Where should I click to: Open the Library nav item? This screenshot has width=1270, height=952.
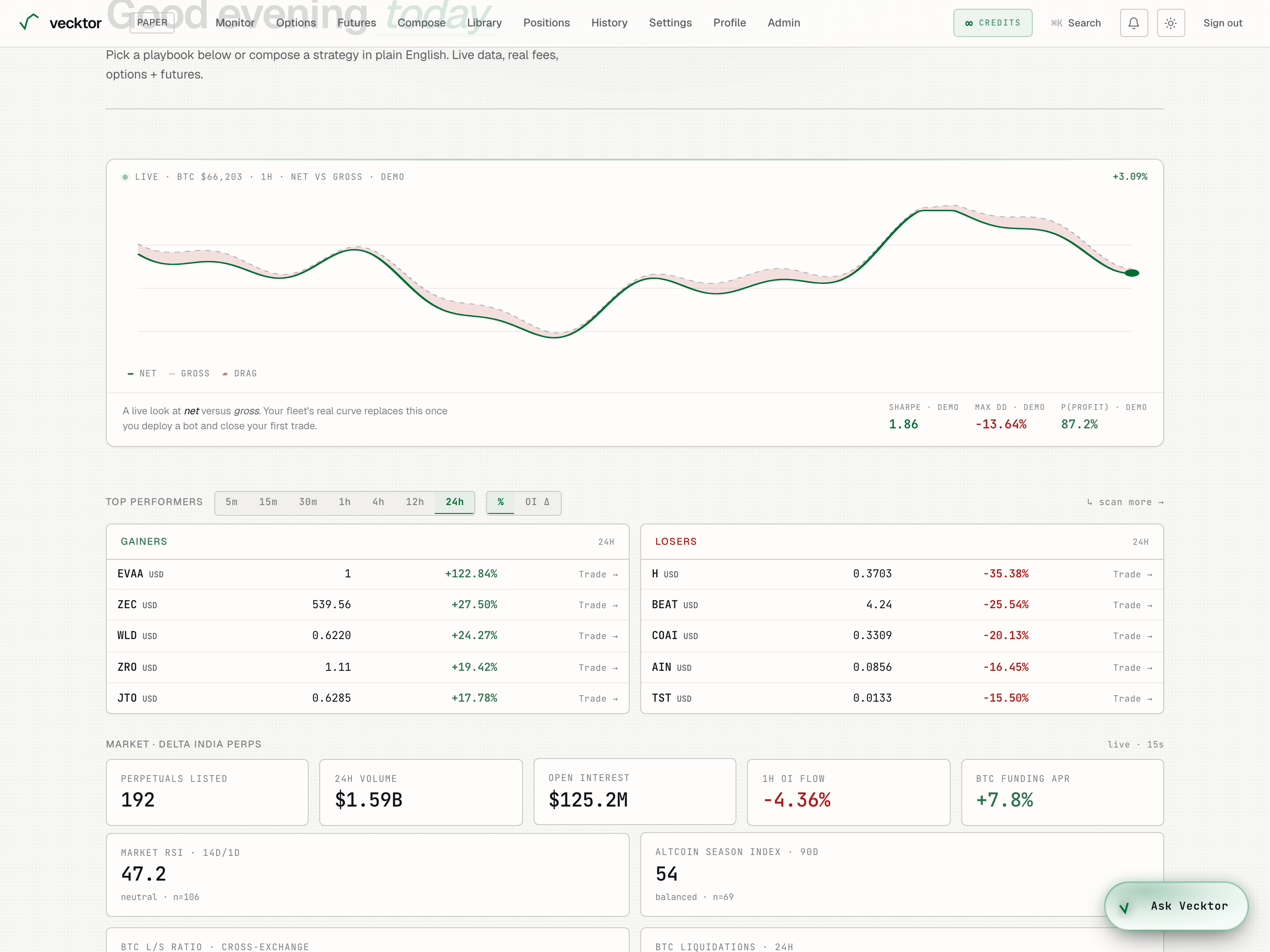pos(484,22)
